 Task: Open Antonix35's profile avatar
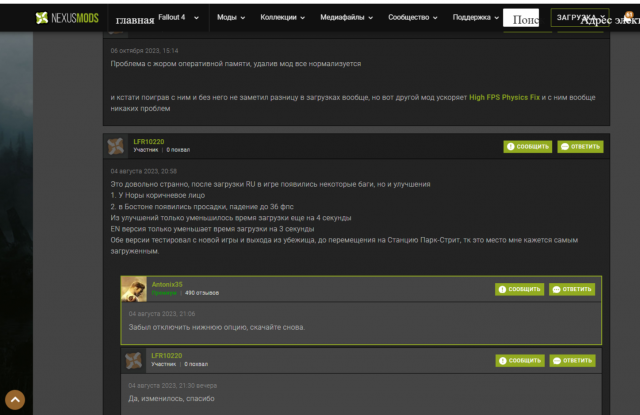coord(134,289)
